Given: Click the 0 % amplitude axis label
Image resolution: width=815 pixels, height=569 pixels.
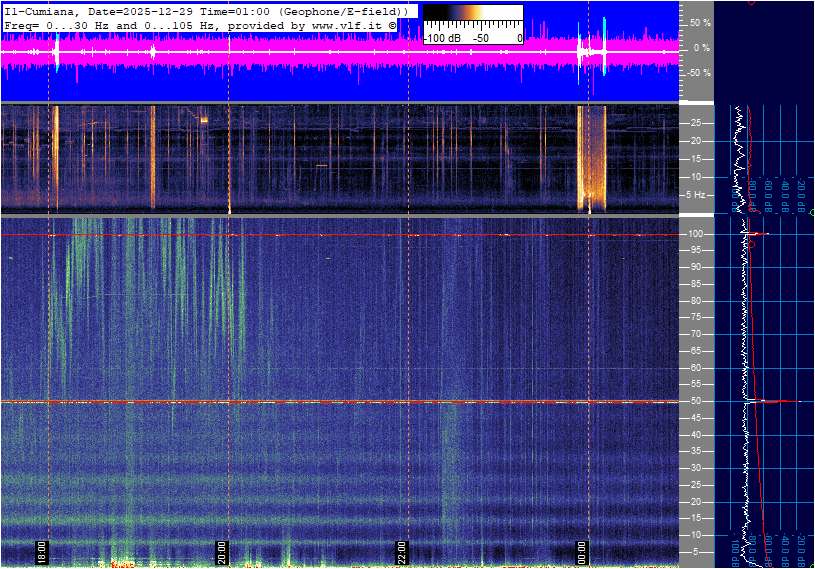Looking at the screenshot, I should [702, 47].
